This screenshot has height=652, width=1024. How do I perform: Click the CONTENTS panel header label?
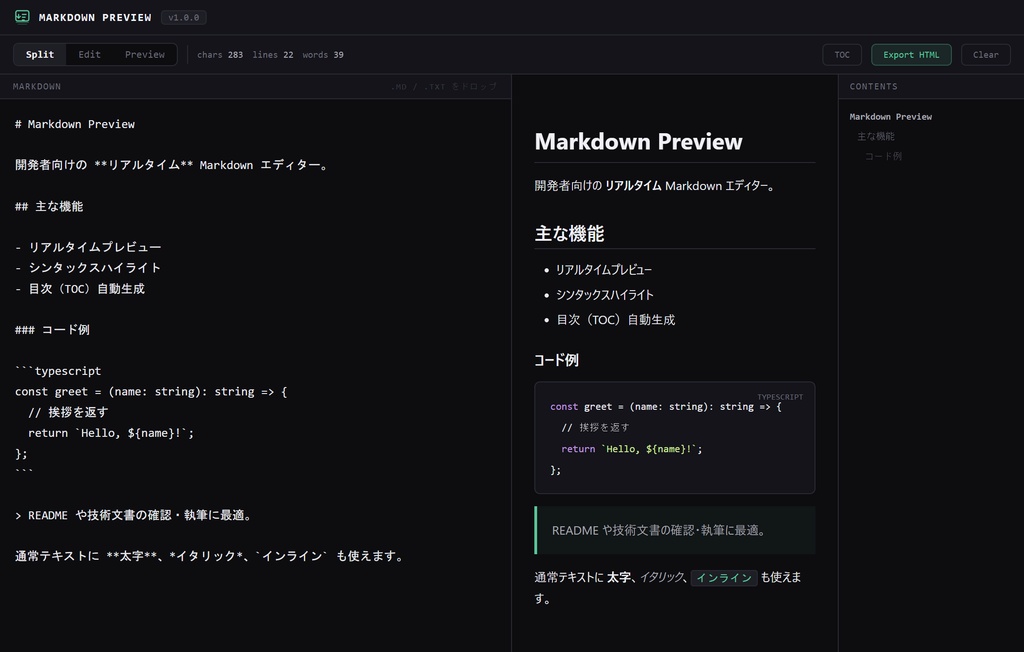[x=874, y=86]
